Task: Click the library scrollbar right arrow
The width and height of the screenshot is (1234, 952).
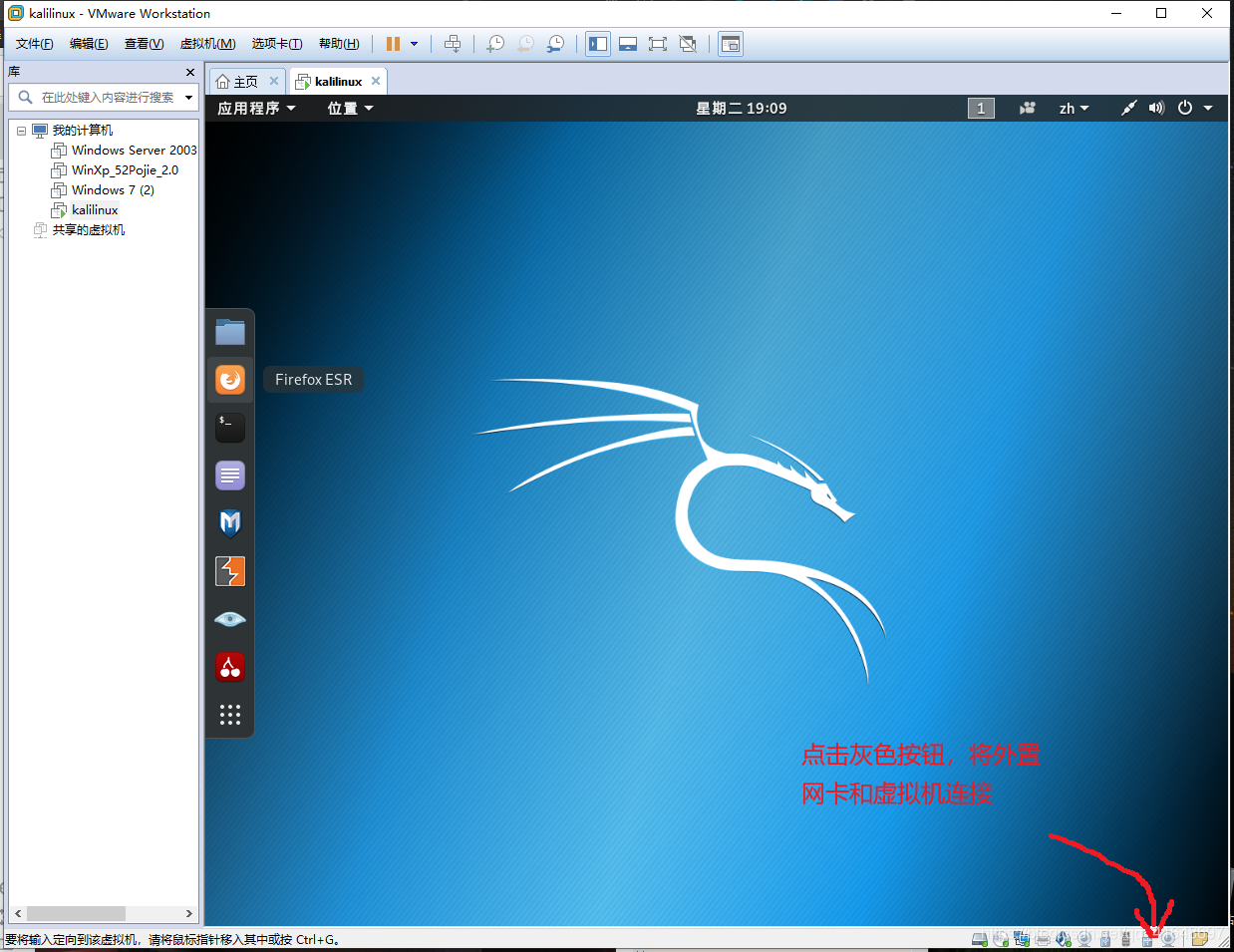Action: click(x=189, y=913)
